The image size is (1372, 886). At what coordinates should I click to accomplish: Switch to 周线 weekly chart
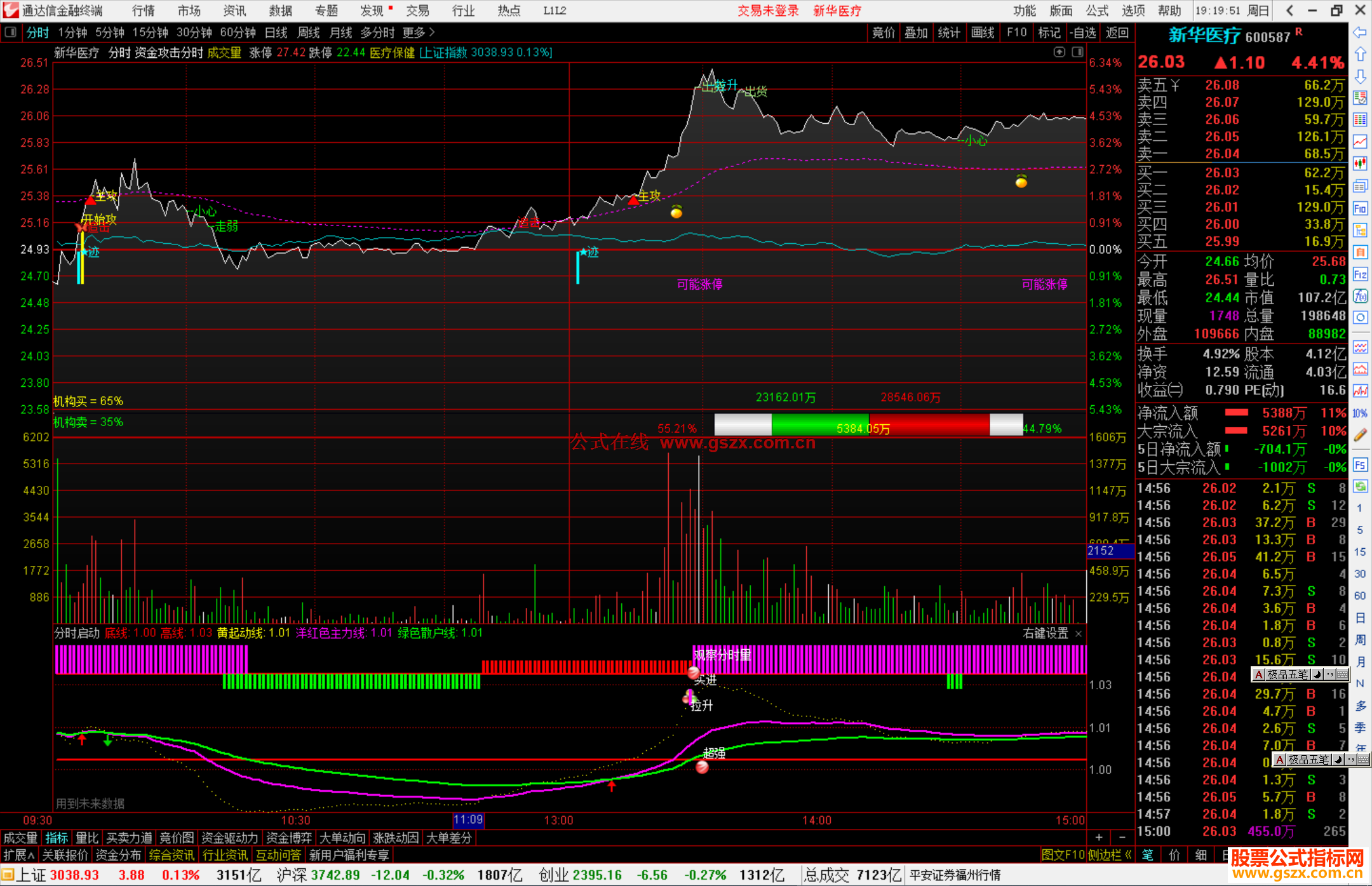tap(309, 32)
